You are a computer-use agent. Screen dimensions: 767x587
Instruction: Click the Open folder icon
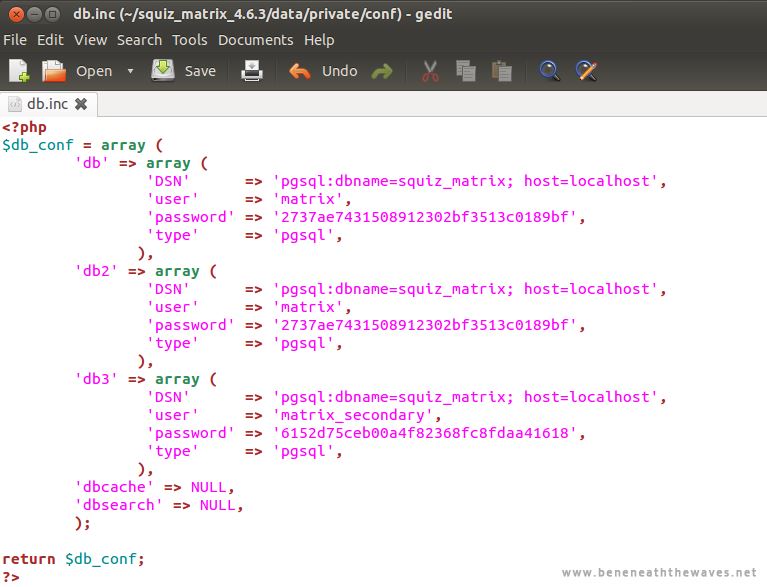[53, 71]
